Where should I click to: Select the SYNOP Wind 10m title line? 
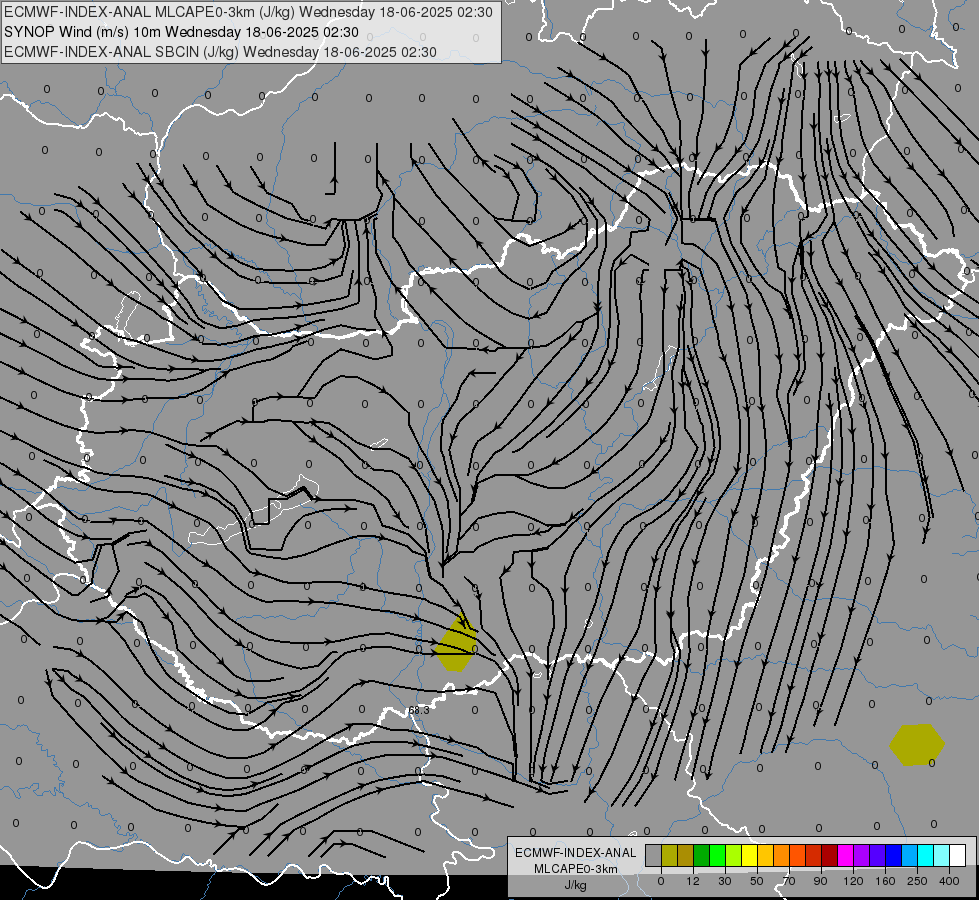[182, 32]
